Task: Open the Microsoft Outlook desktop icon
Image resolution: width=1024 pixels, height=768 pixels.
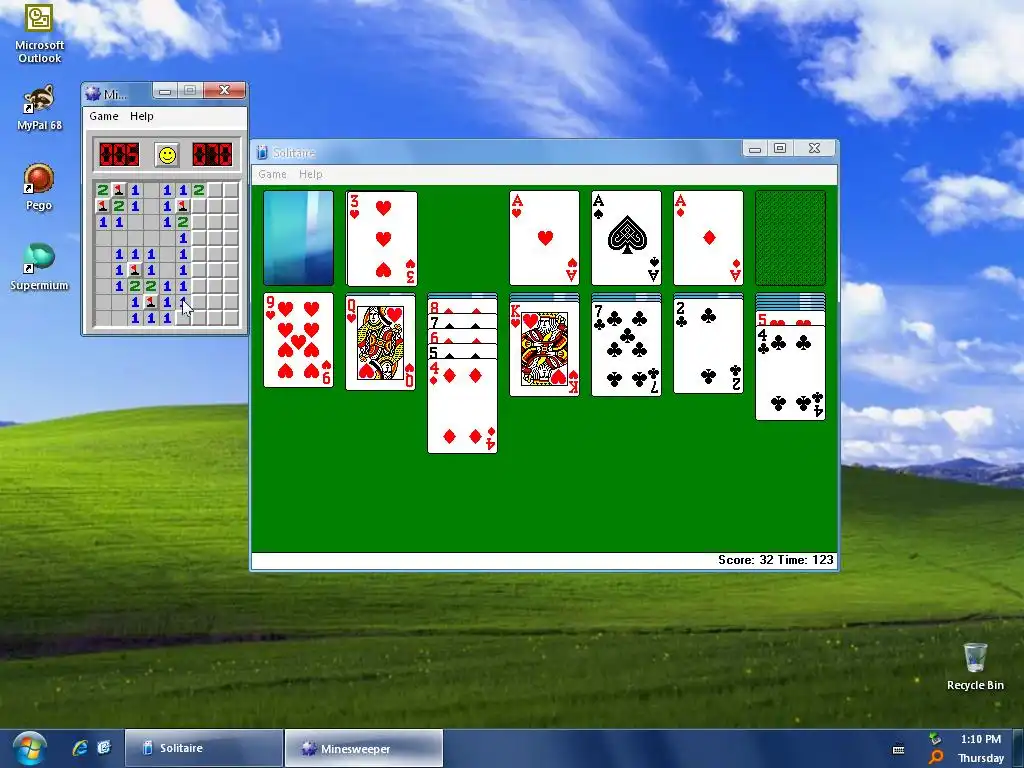Action: (x=39, y=33)
